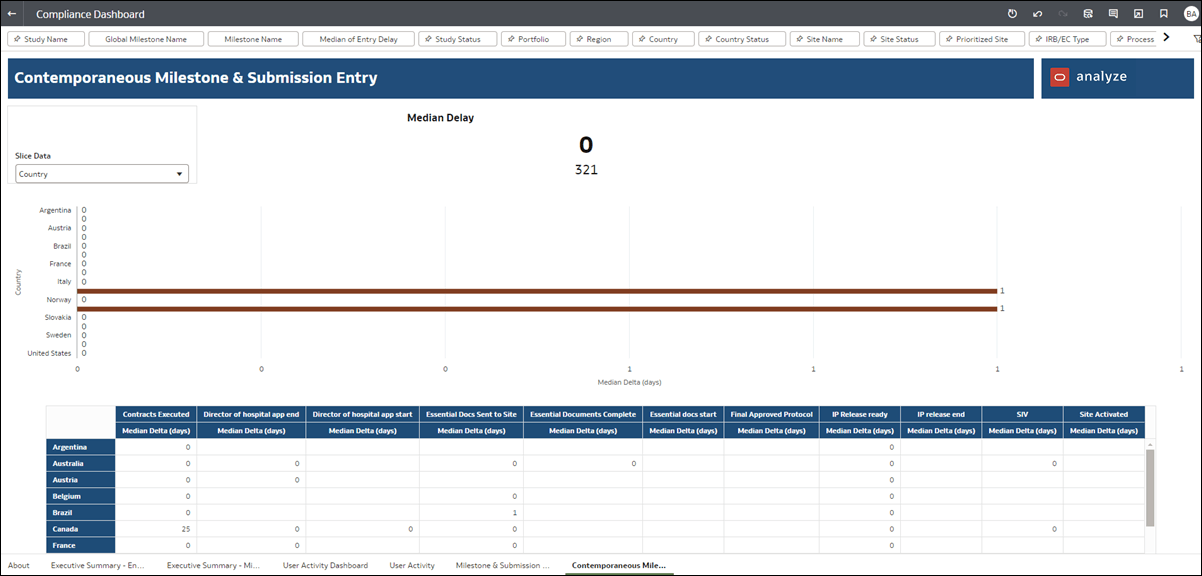Image resolution: width=1202 pixels, height=576 pixels.
Task: Click the redo icon in the toolbar
Action: [1063, 14]
